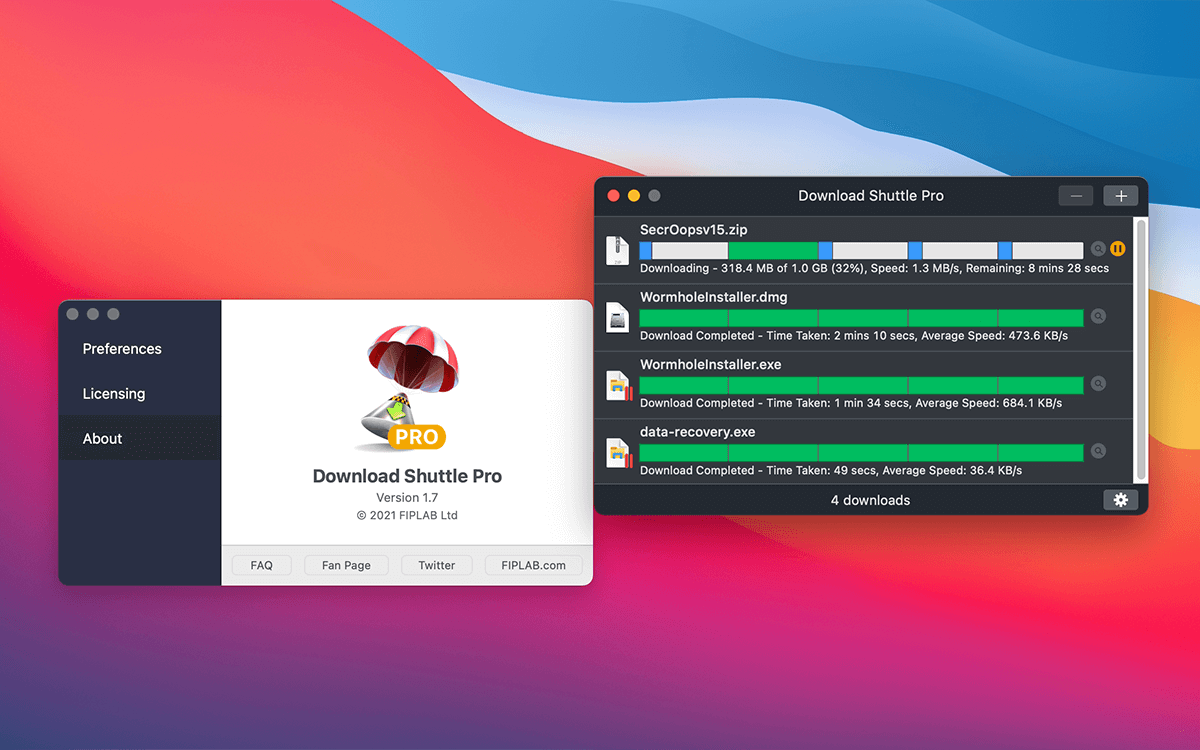The height and width of the screenshot is (750, 1200).
Task: Click the WormholeInstaller.exe green progress bar
Action: [x=861, y=385]
